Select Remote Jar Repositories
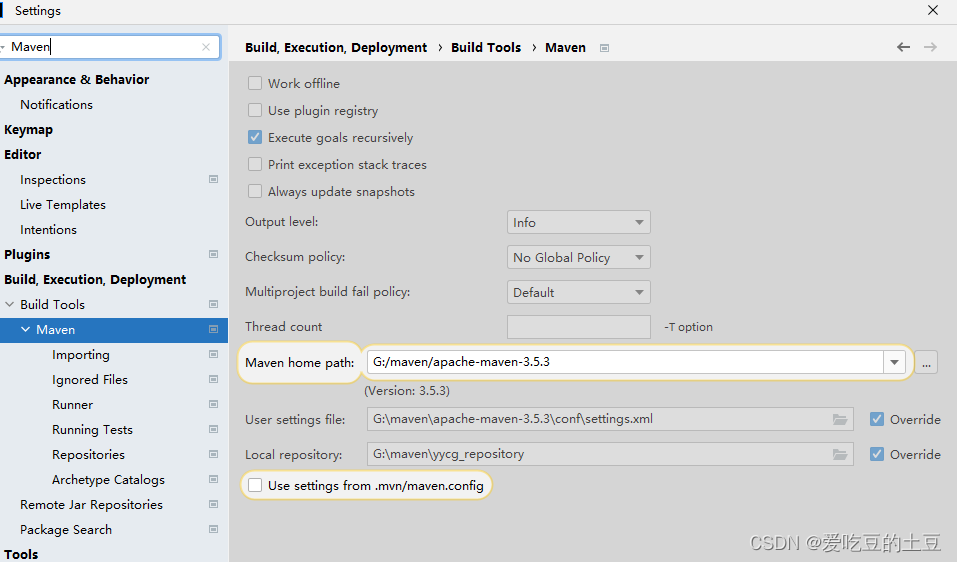957x562 pixels. [x=92, y=505]
